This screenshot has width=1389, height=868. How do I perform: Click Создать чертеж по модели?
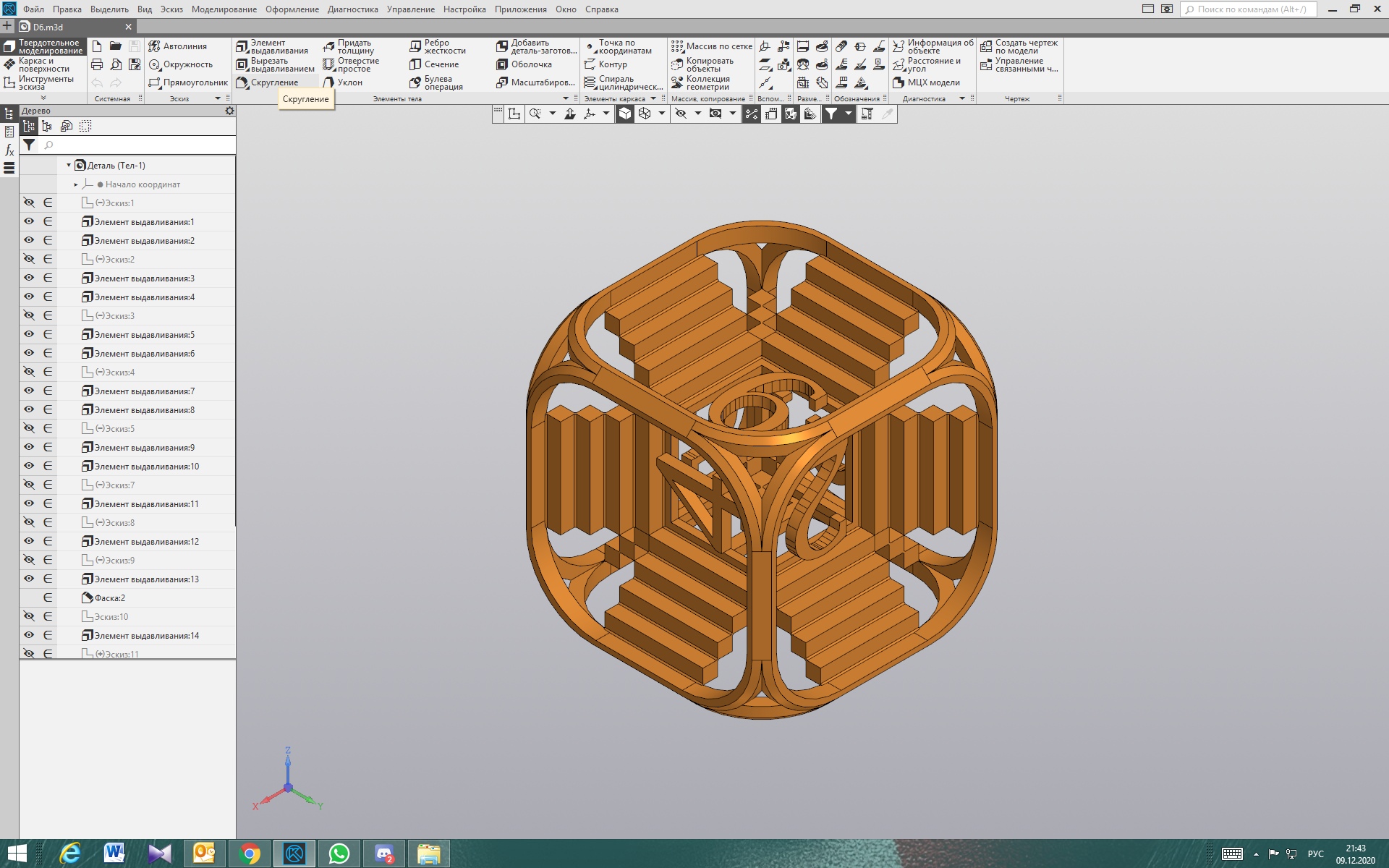coord(1019,47)
